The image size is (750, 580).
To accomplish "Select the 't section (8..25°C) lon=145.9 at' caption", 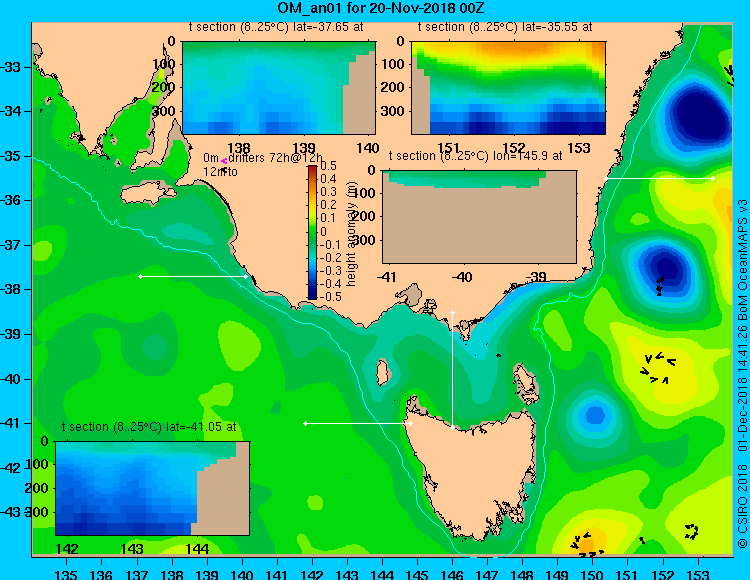I will point(475,156).
